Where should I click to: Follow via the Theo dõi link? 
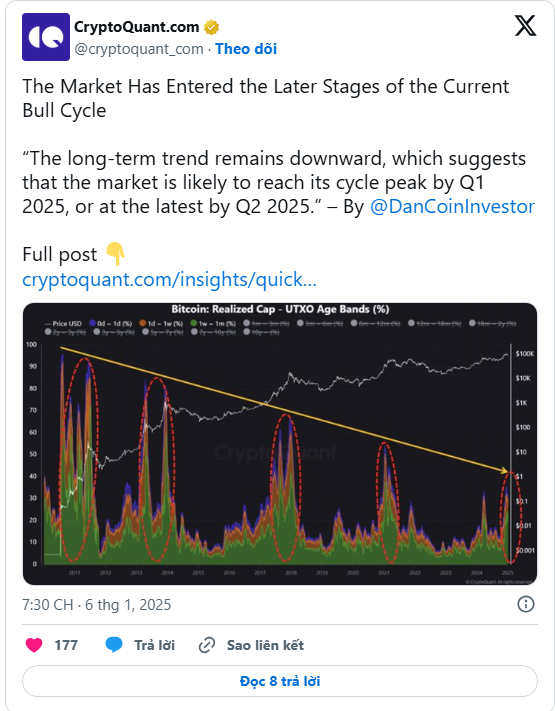tap(246, 49)
